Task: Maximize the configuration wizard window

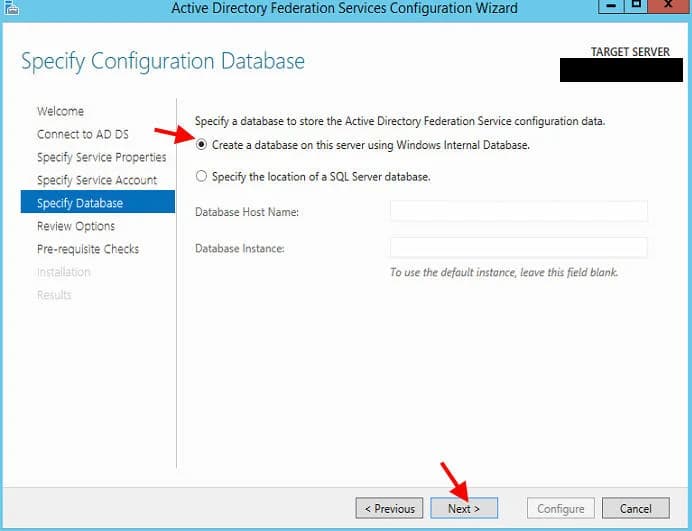Action: (636, 6)
